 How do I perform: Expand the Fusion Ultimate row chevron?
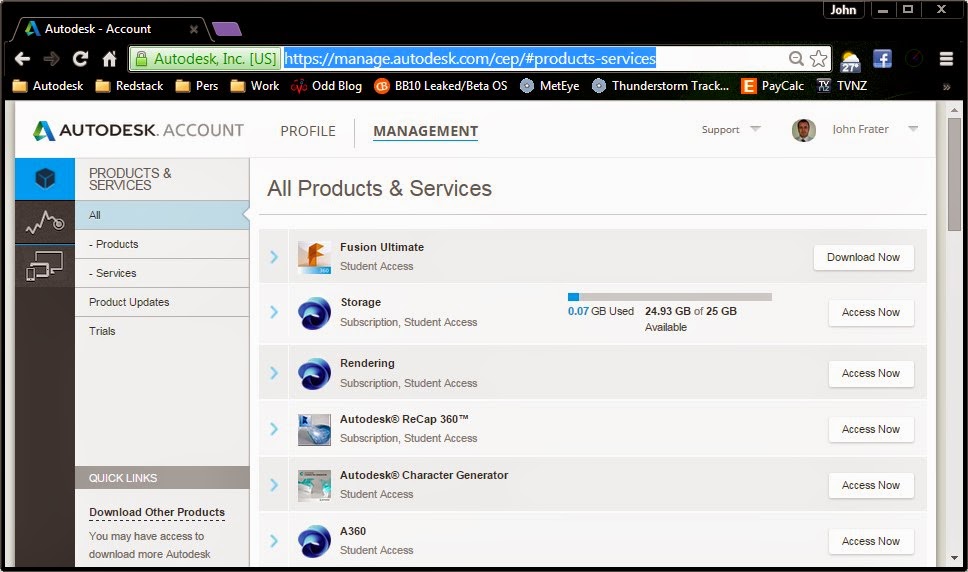click(274, 257)
